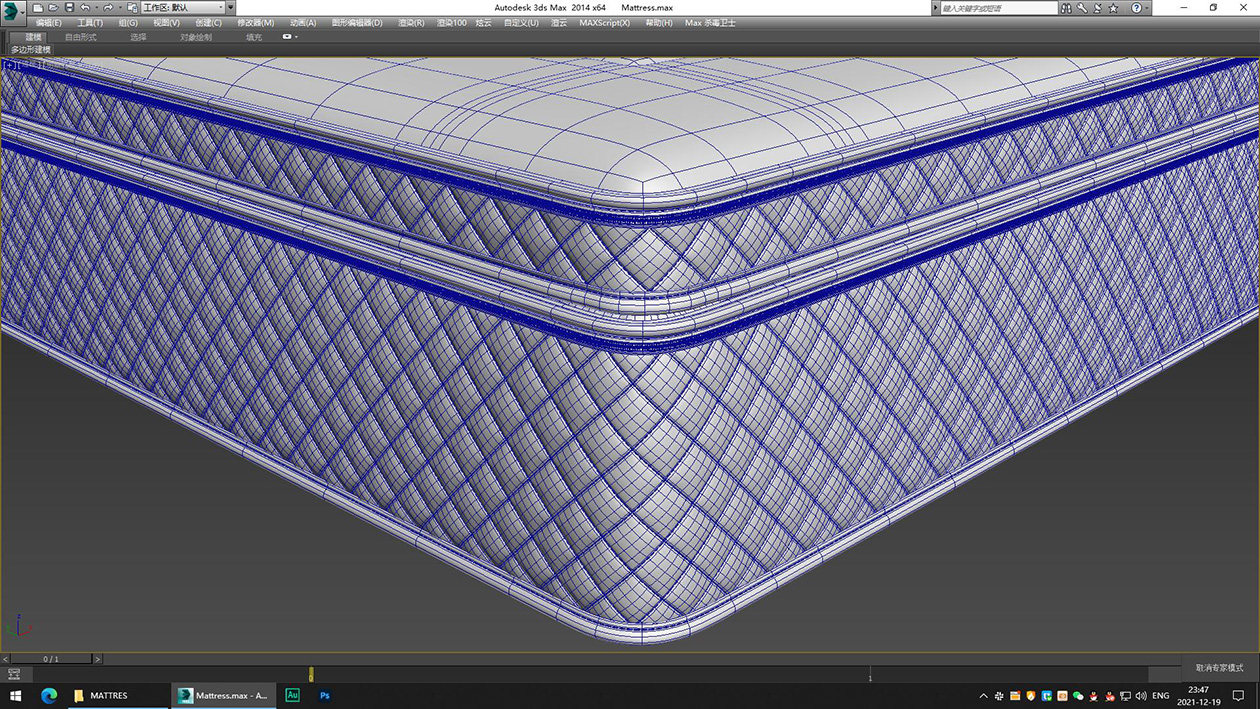Switch to the 选择 ribbon tab
Viewport: 1260px width, 709px height.
(x=138, y=37)
